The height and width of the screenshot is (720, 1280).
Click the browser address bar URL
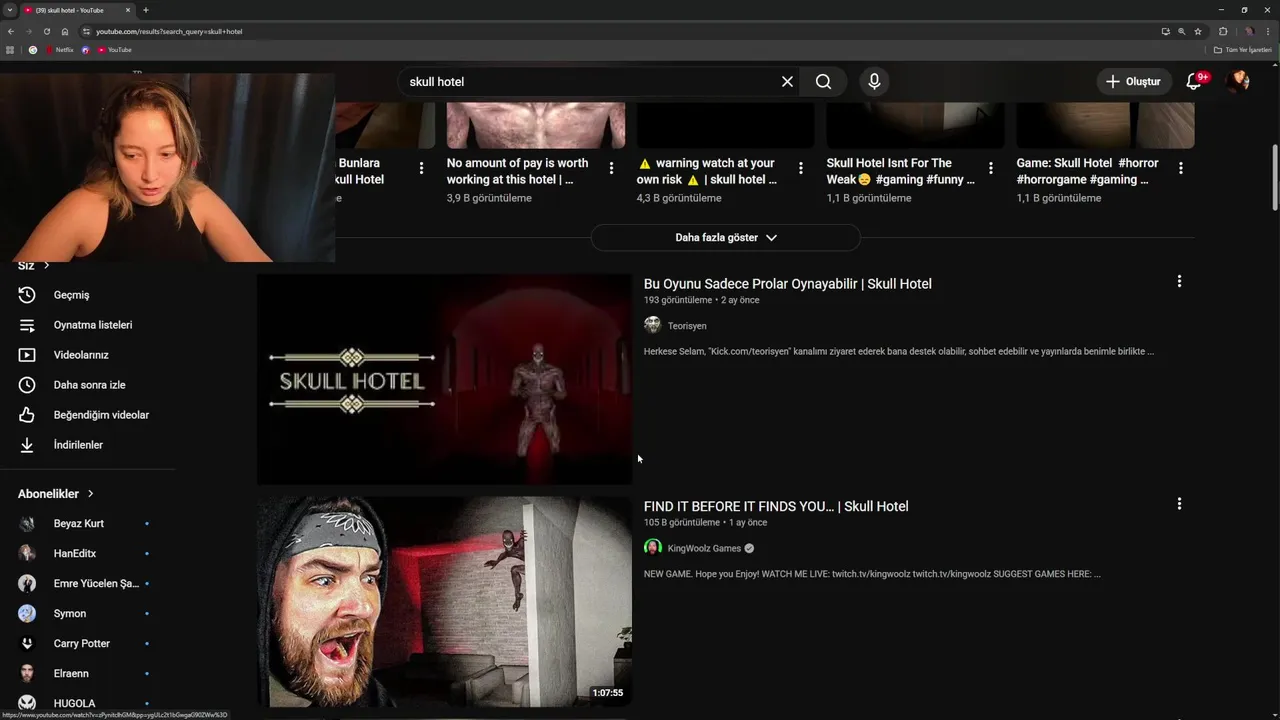pyautogui.click(x=169, y=31)
